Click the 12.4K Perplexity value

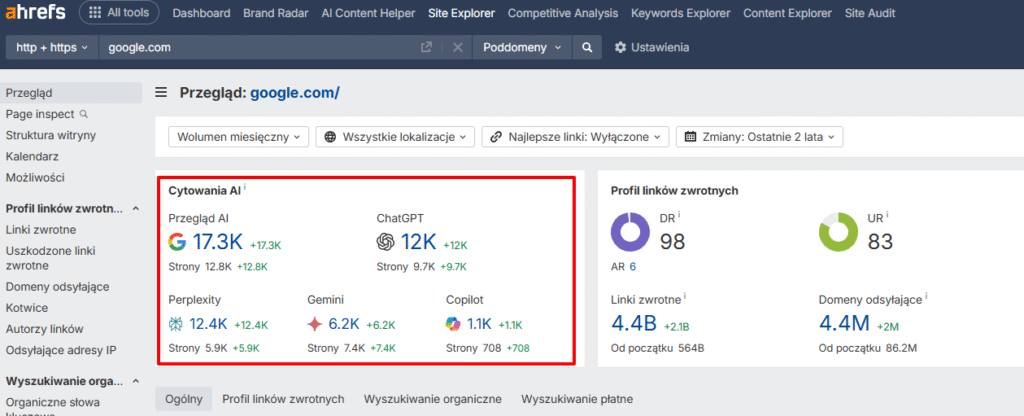pyautogui.click(x=208, y=324)
